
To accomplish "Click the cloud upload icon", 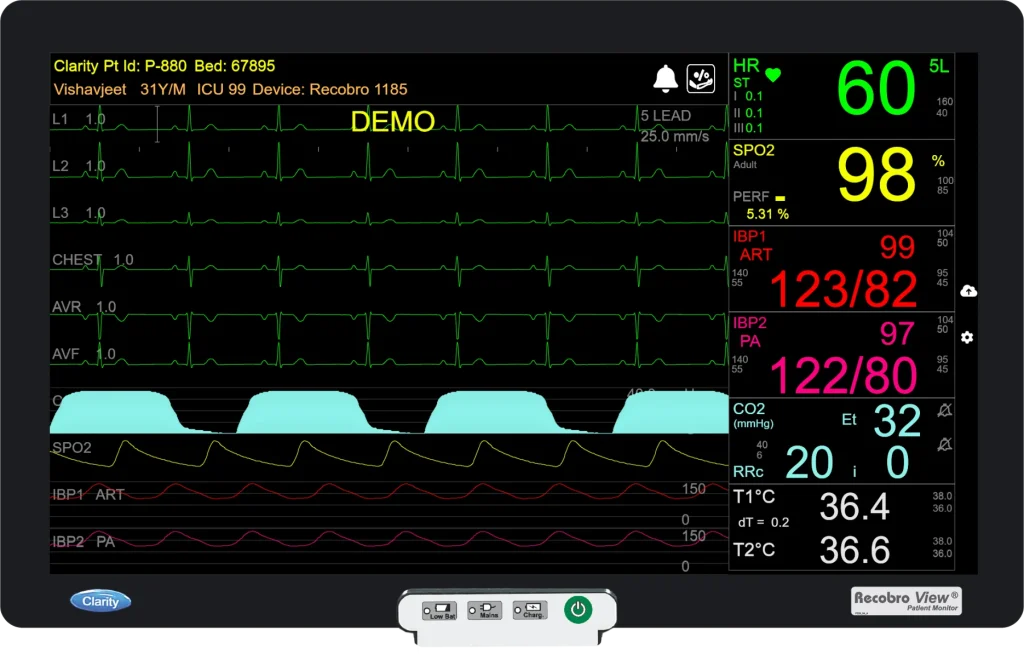I will coord(966,290).
